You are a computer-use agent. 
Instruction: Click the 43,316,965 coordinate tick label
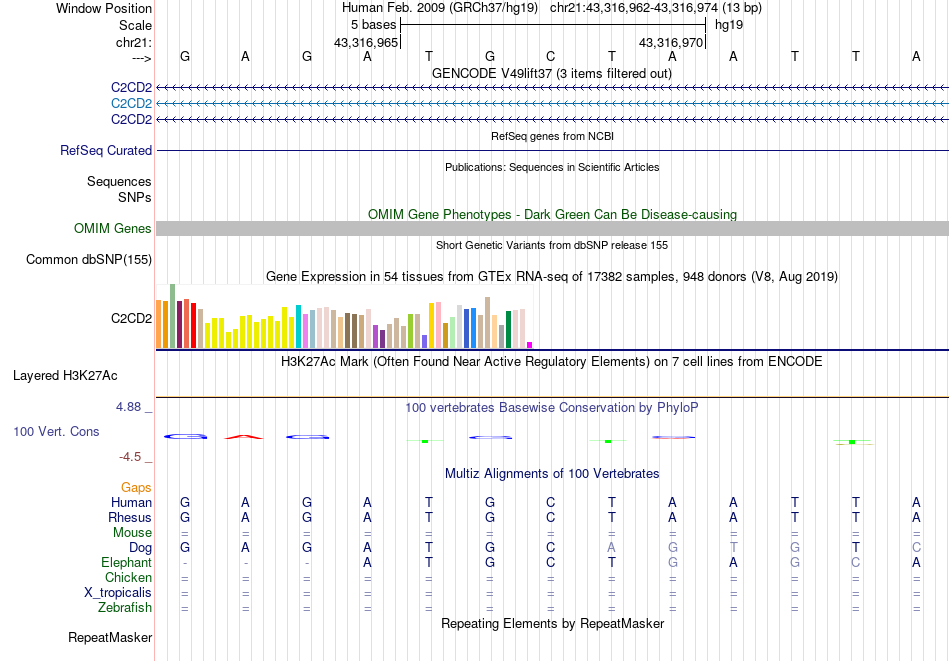point(366,42)
